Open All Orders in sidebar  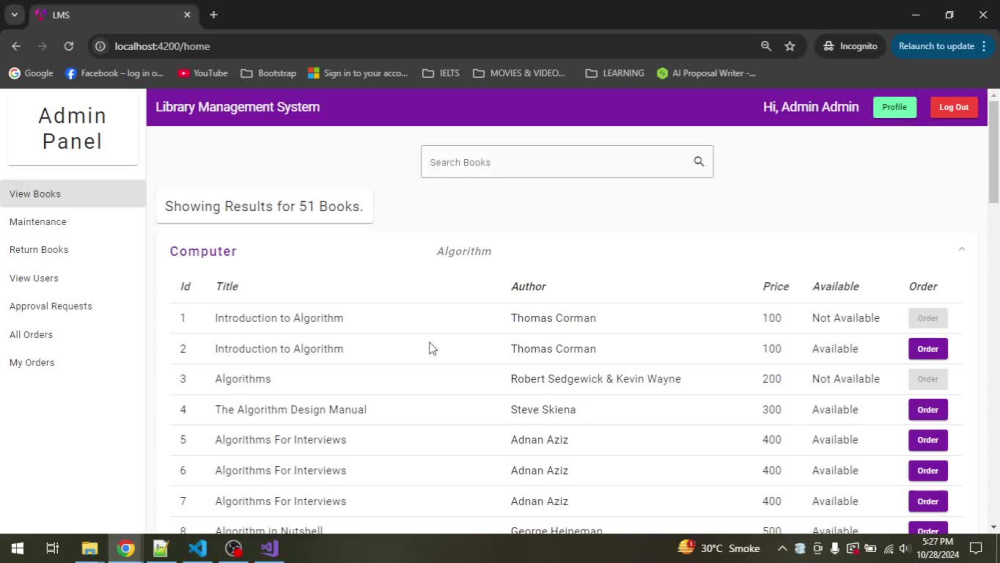point(73,335)
